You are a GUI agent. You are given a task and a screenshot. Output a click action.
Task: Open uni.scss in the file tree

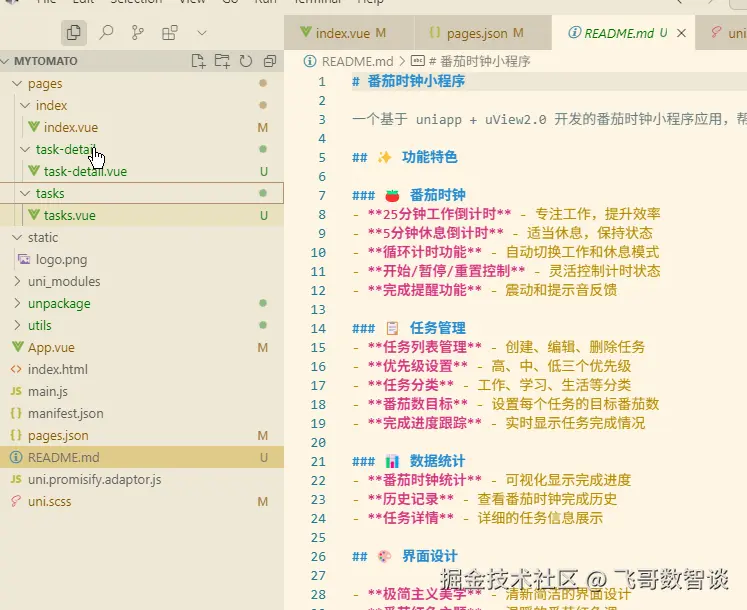coord(50,501)
